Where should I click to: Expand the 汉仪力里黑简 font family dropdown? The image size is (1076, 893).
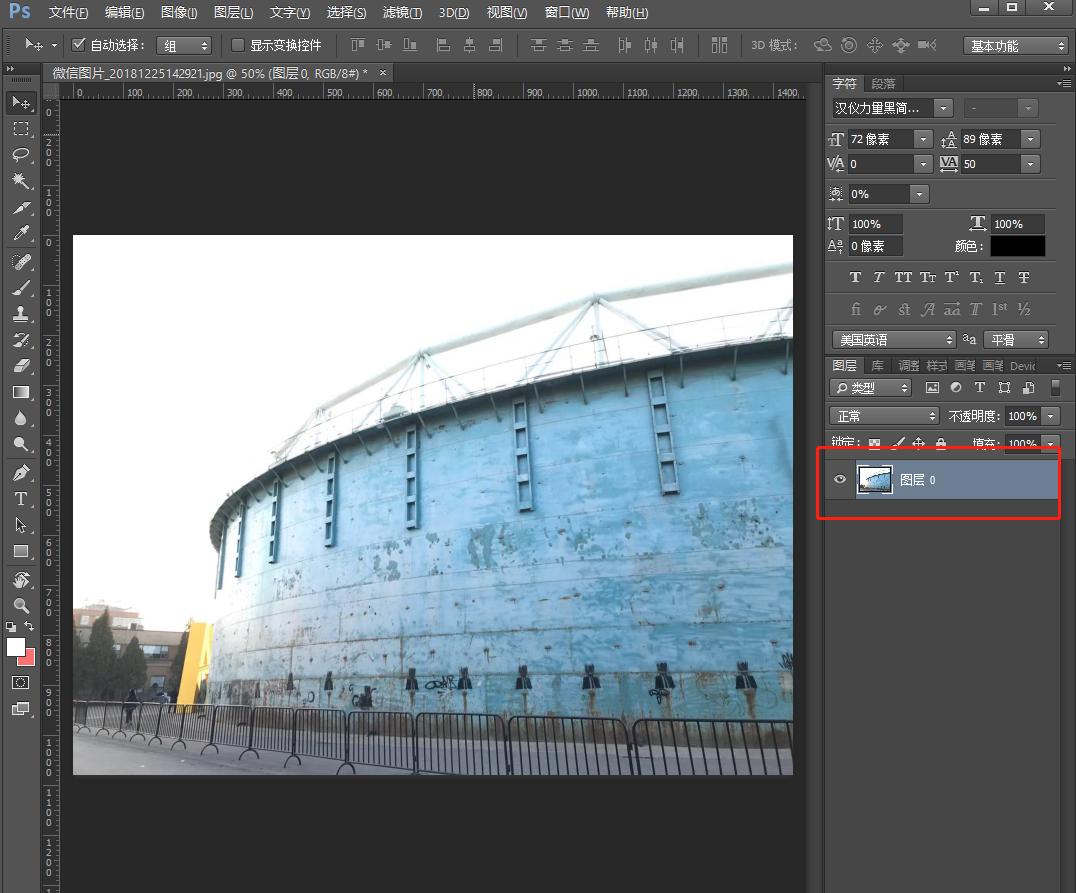tap(943, 108)
